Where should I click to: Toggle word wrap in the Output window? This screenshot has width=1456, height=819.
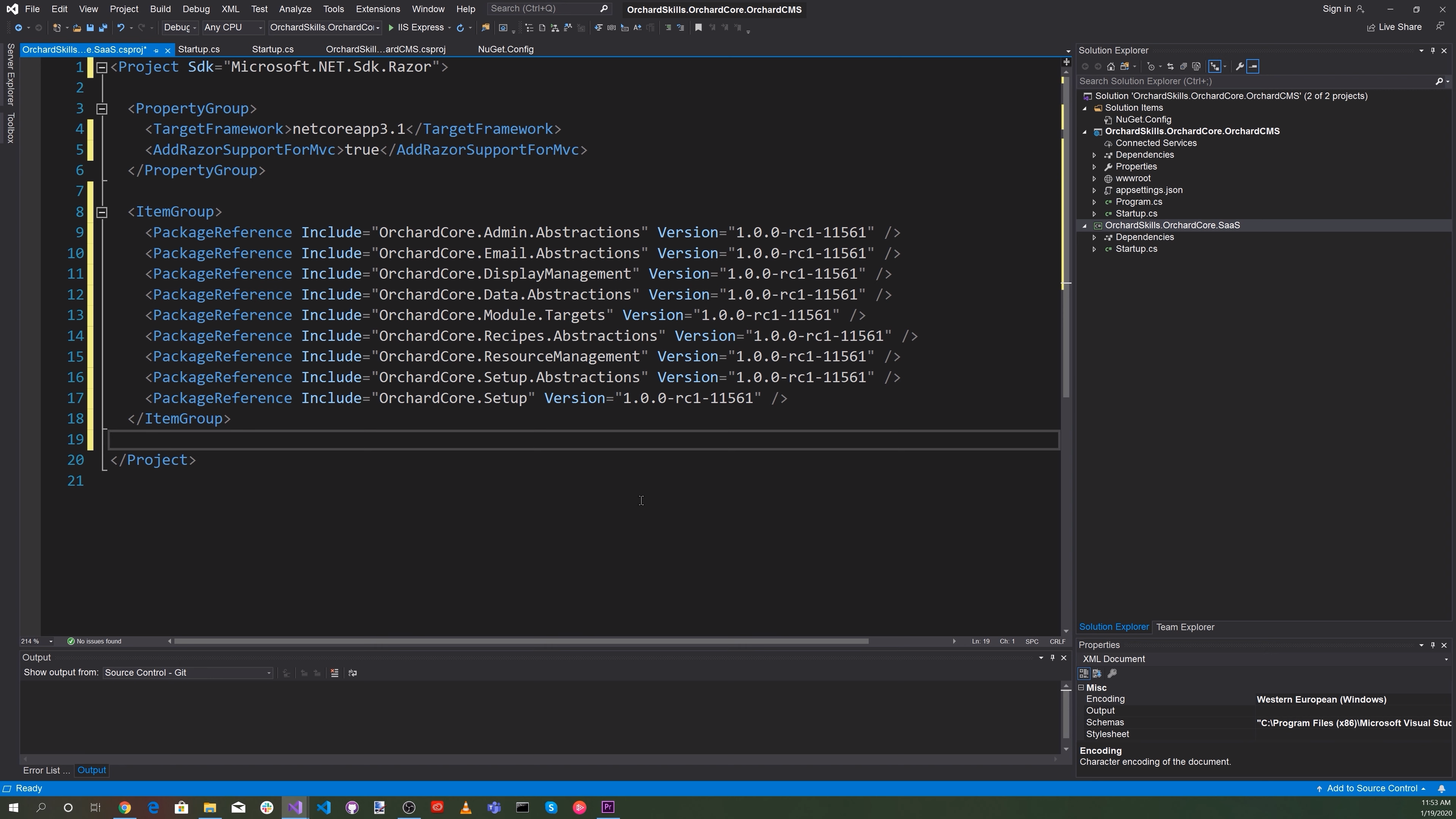click(x=353, y=673)
